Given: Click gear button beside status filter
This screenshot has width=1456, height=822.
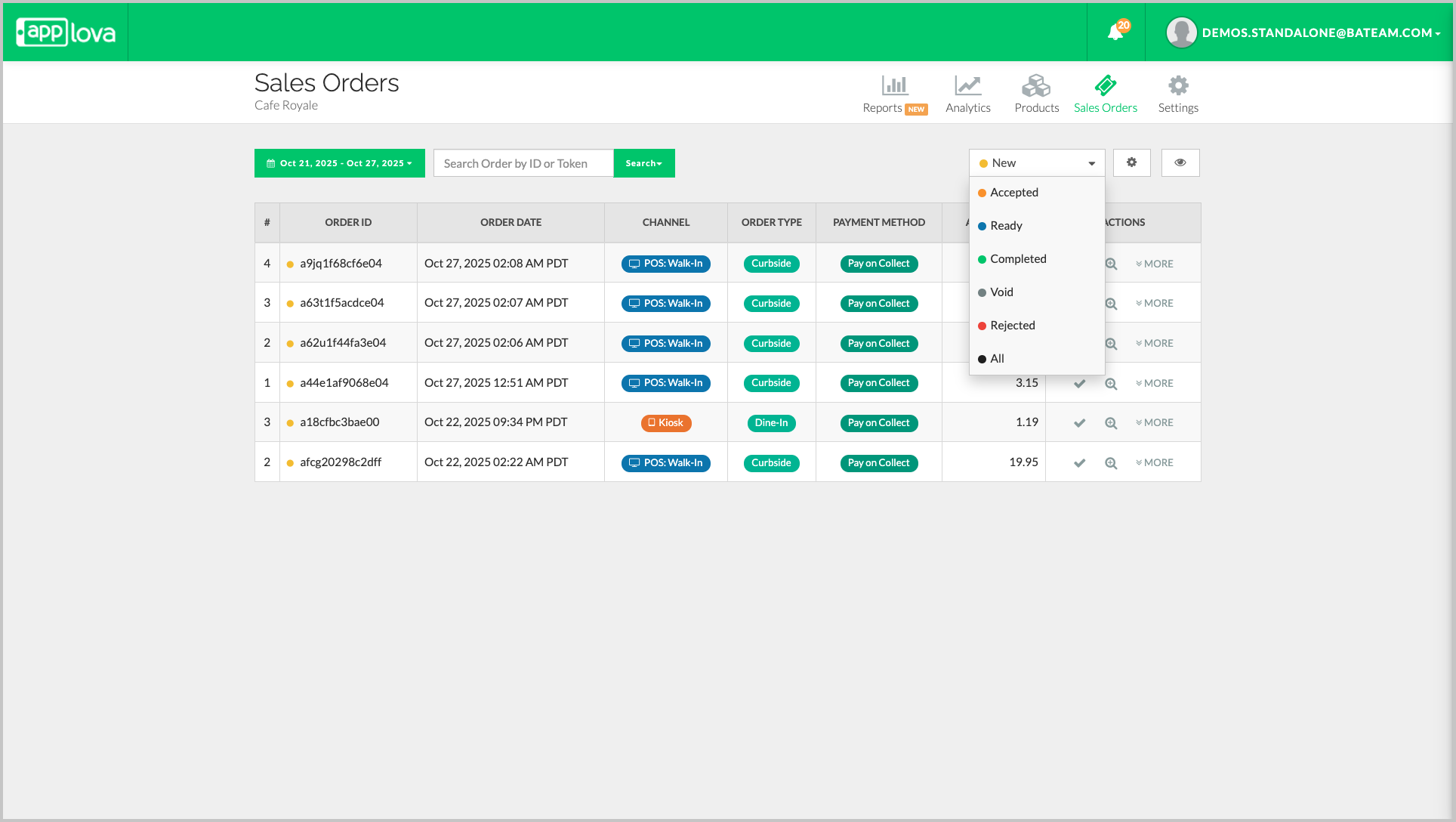Looking at the screenshot, I should click(1131, 162).
